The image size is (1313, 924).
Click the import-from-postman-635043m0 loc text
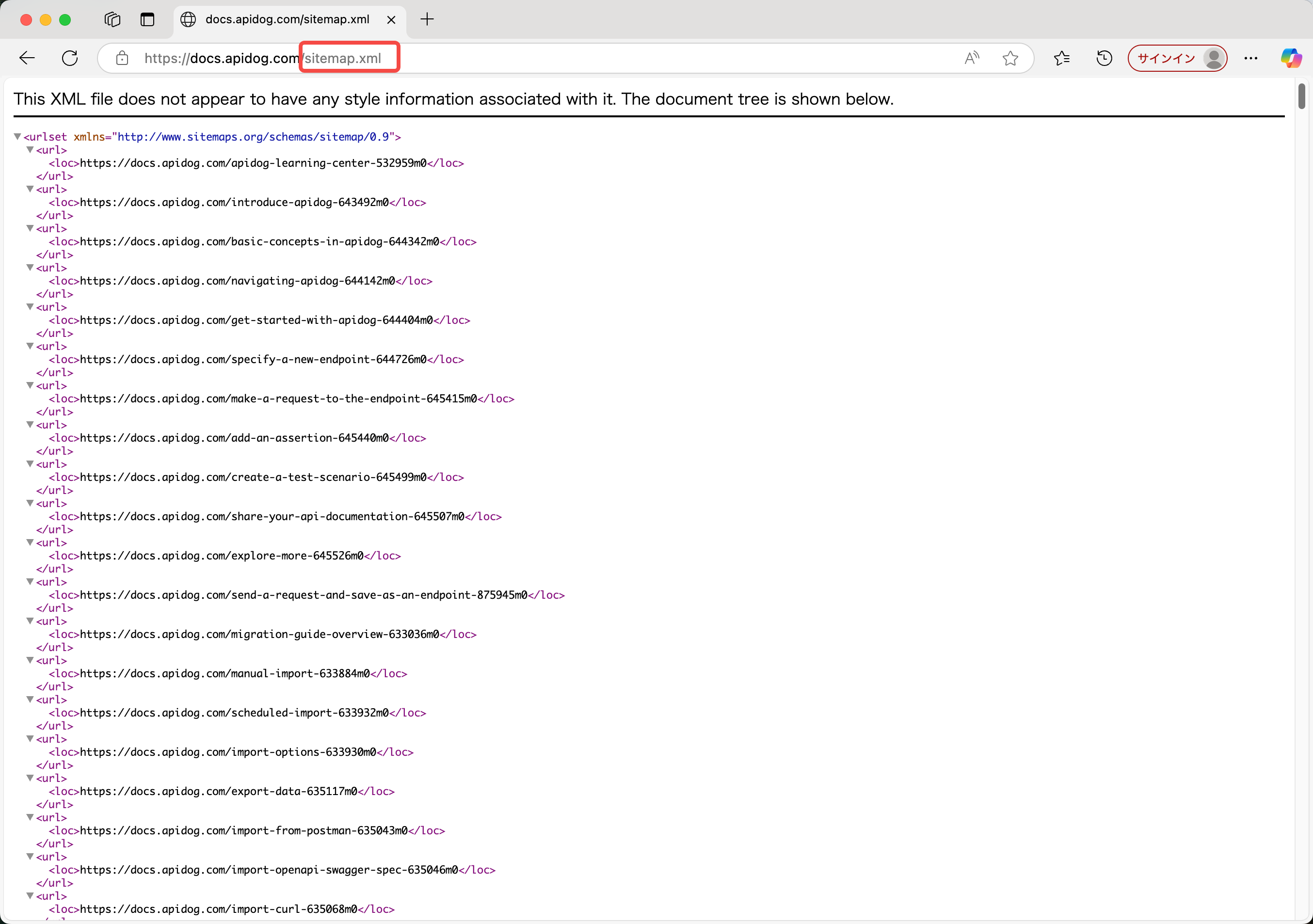[x=244, y=830]
